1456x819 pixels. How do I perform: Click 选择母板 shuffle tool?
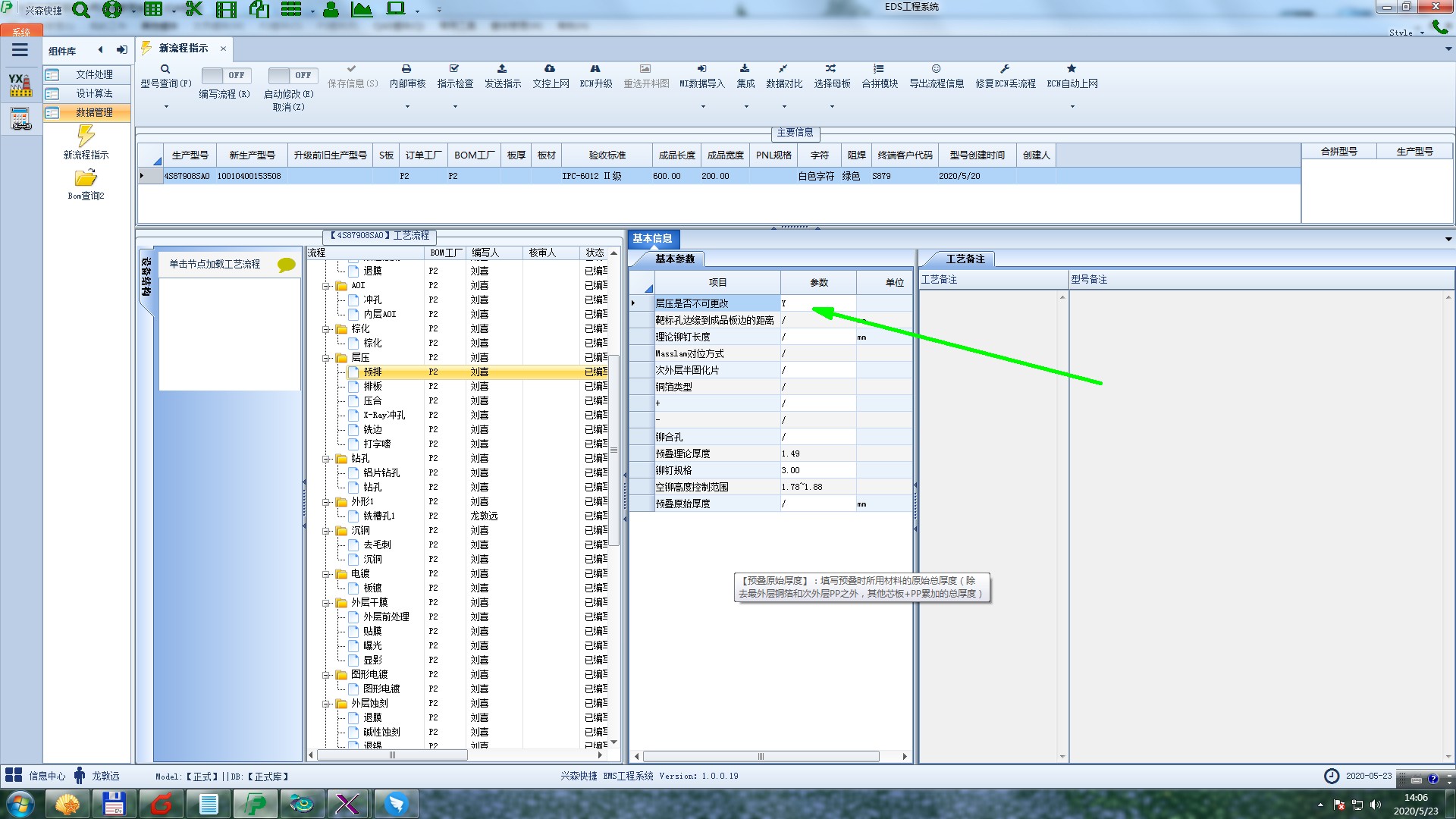(832, 77)
